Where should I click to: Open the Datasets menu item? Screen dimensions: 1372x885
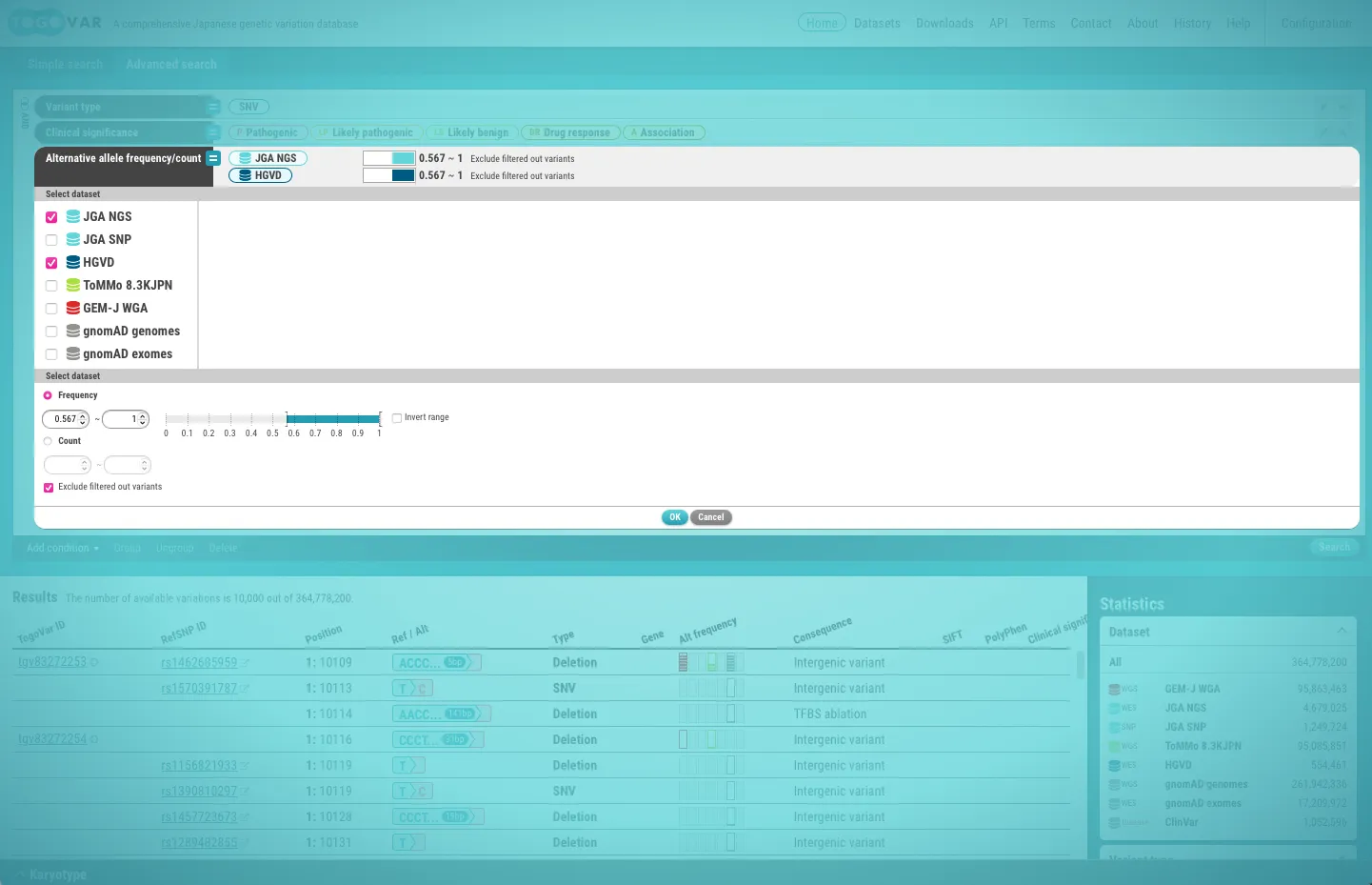click(x=877, y=23)
